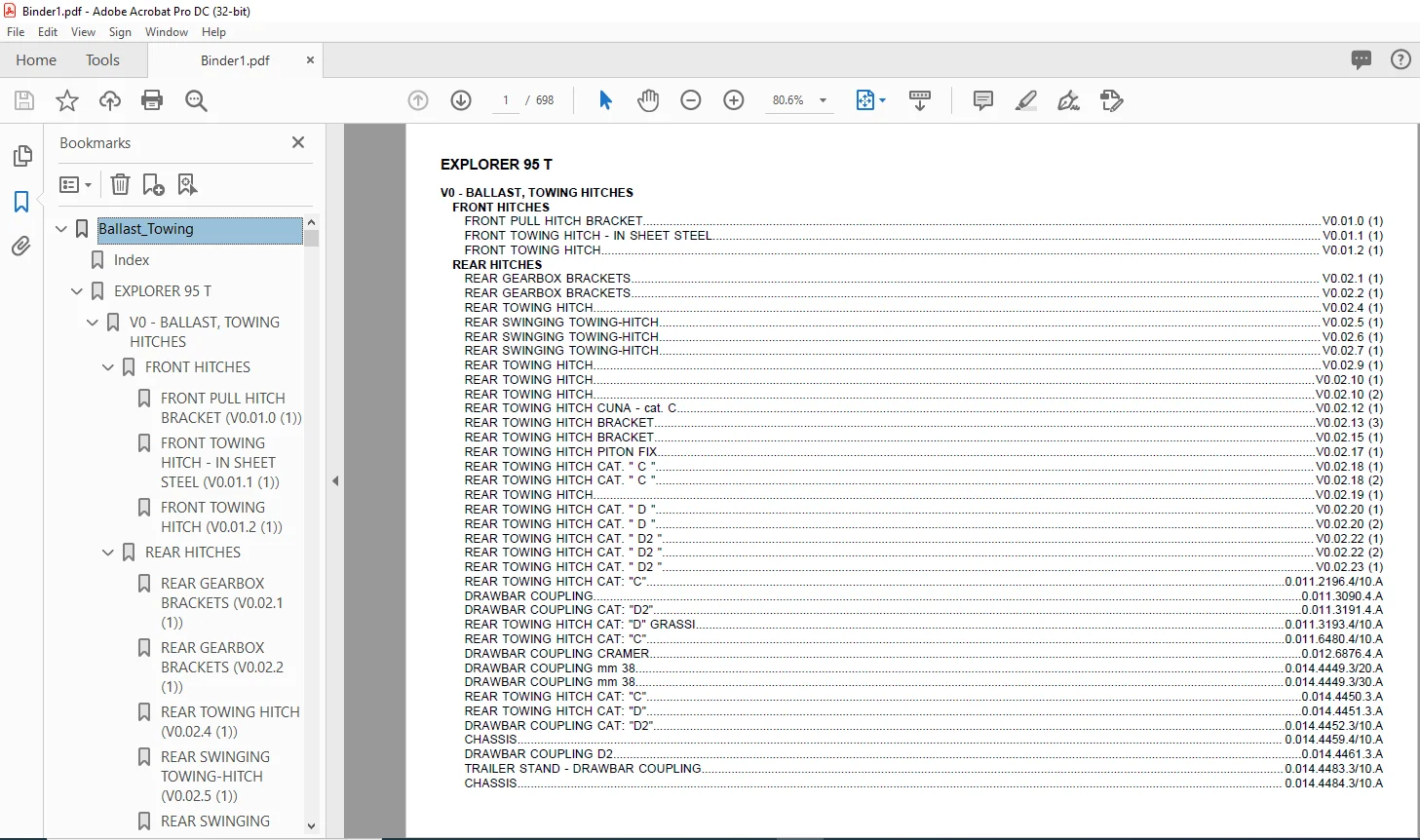Find current bookmark icon
The image size is (1420, 840).
tap(187, 184)
